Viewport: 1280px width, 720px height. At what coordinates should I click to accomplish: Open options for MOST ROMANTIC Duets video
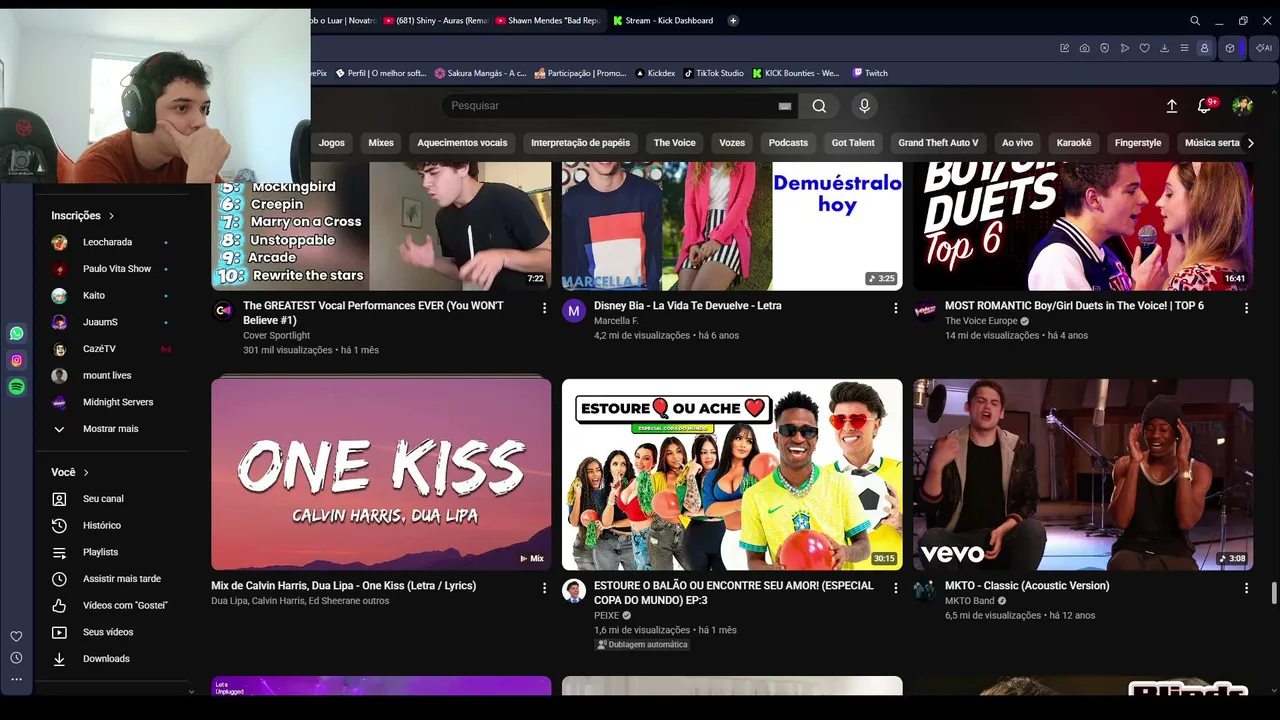[1246, 308]
